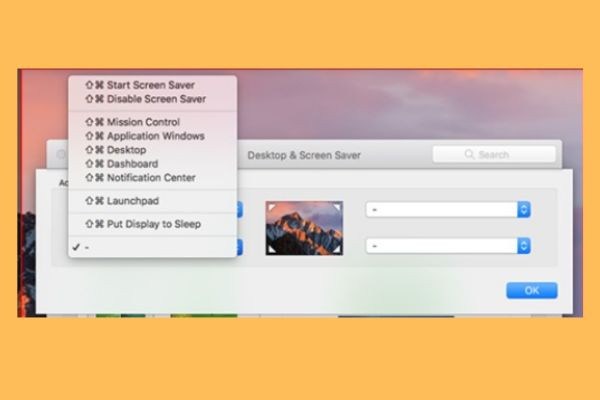Select Disable Screen Saver option
Screen dimensions: 600x400
[153, 99]
